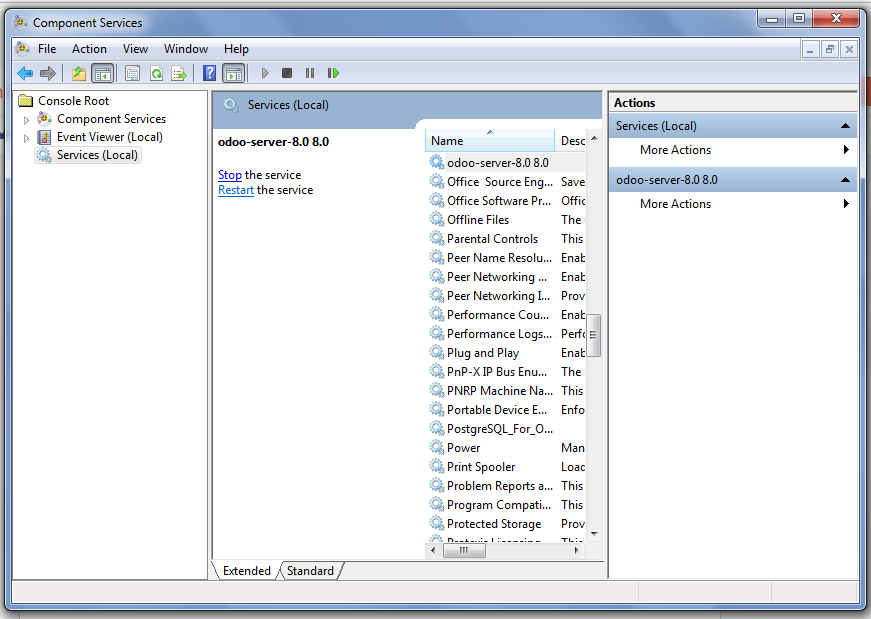Click the Event Viewer tree icon
The height and width of the screenshot is (619, 871).
tap(44, 137)
